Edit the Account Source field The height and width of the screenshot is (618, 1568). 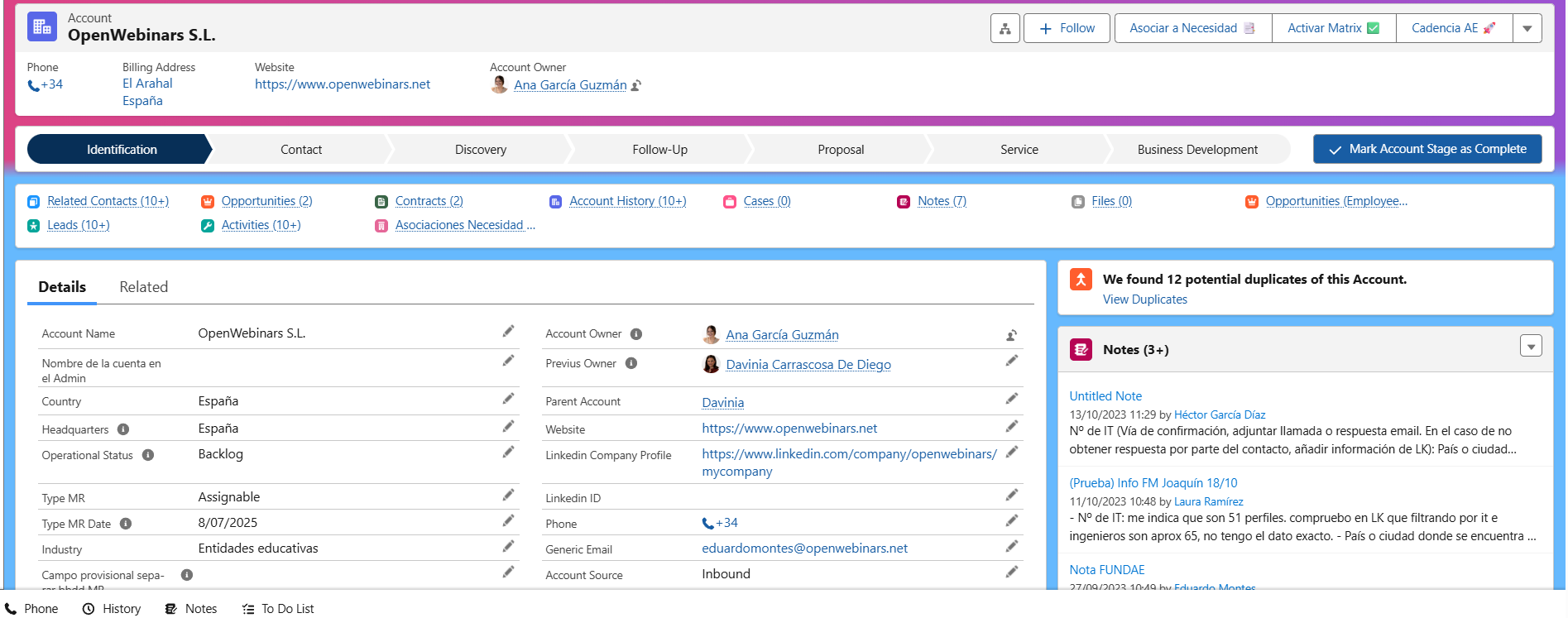pos(1011,572)
